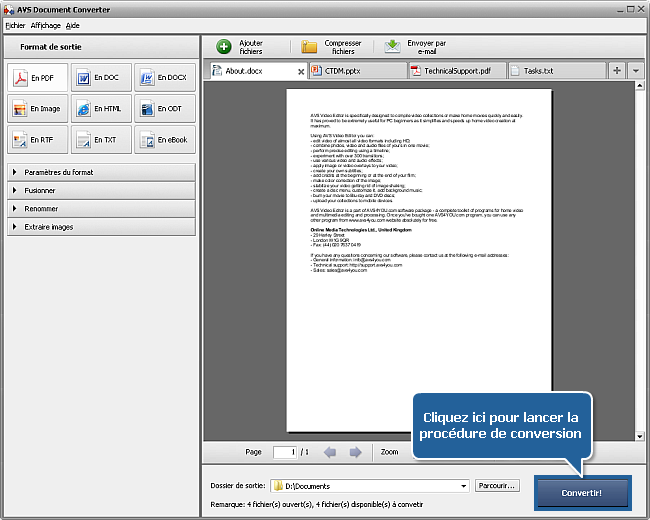Open the tab list dropdown arrow
This screenshot has width=650, height=520.
click(635, 70)
